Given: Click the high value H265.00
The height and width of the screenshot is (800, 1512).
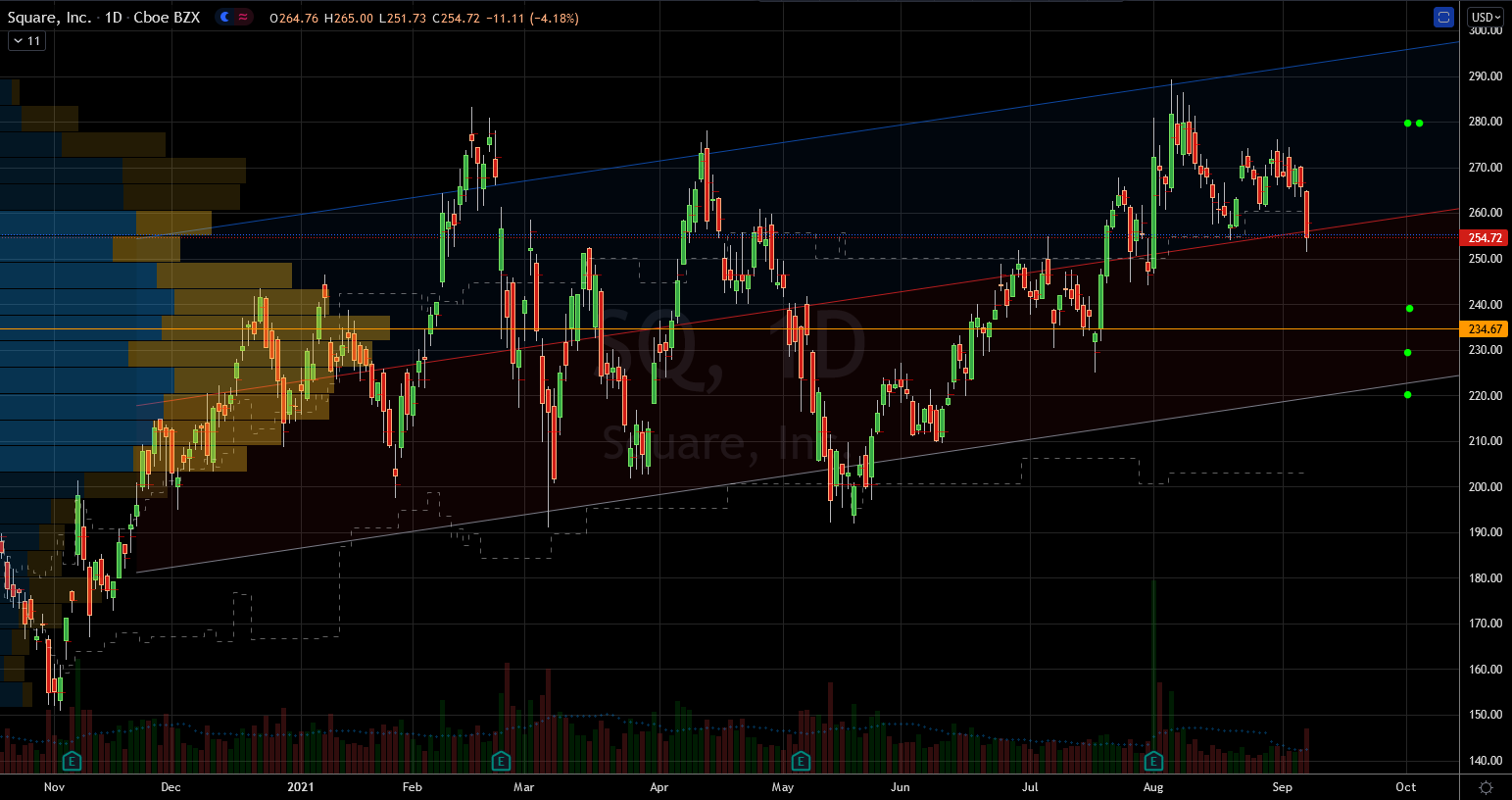Looking at the screenshot, I should tap(348, 18).
